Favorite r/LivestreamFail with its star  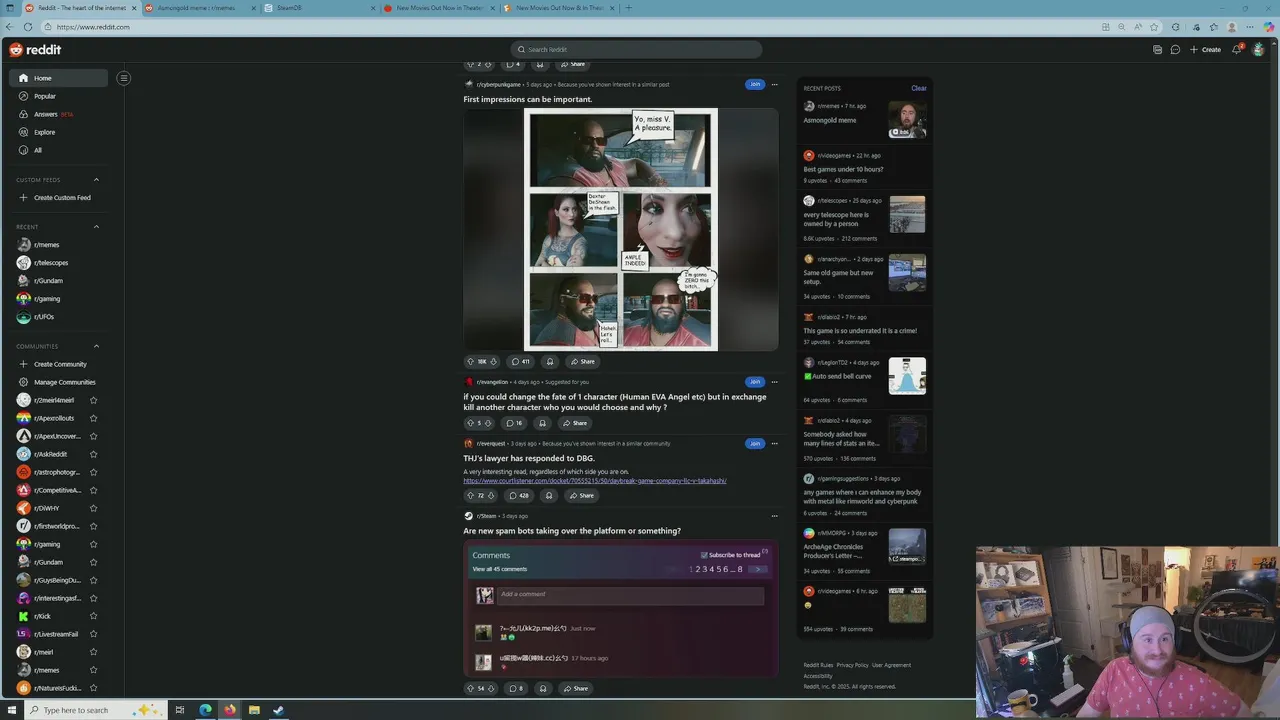(93, 634)
